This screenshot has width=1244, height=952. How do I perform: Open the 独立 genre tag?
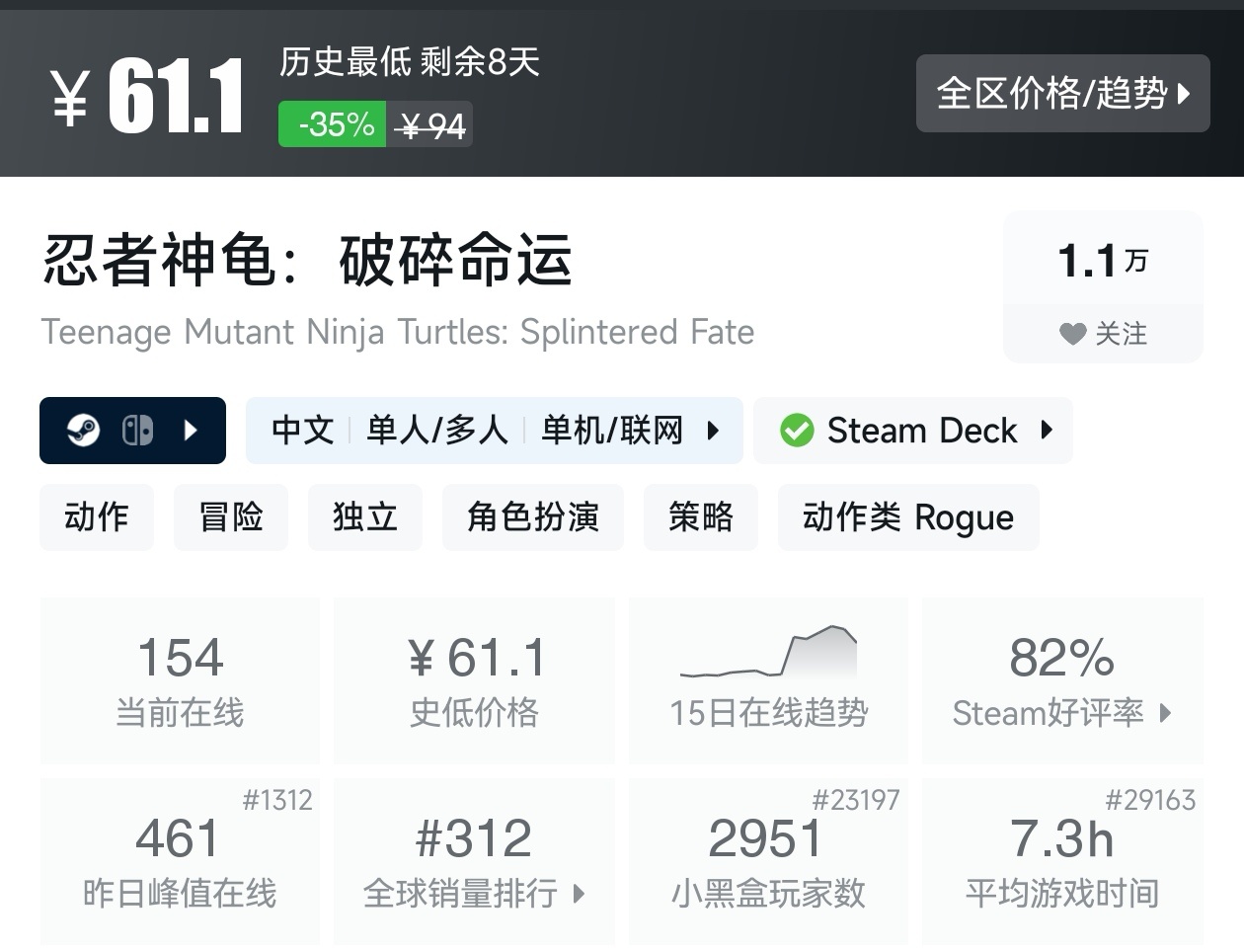(x=365, y=517)
